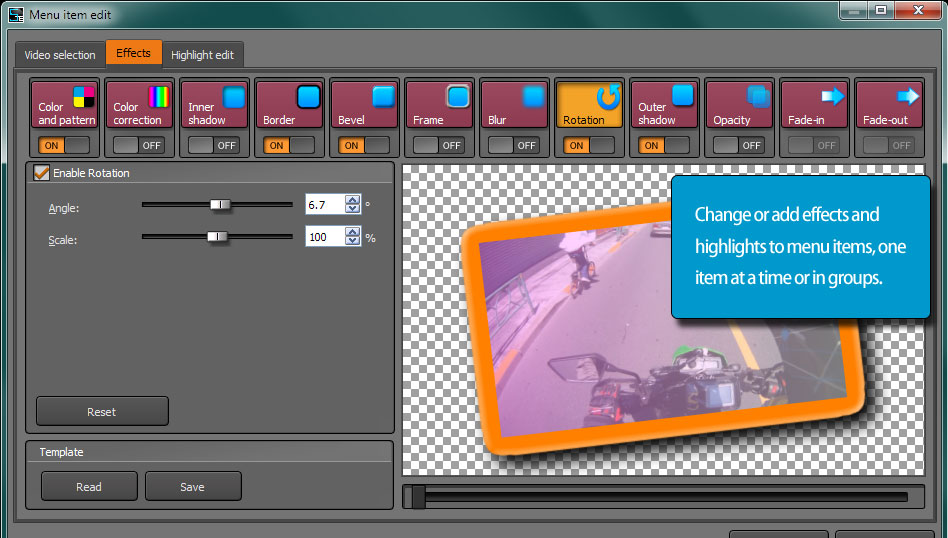Open the Color correction effect
This screenshot has height=538, width=948.
click(x=140, y=105)
